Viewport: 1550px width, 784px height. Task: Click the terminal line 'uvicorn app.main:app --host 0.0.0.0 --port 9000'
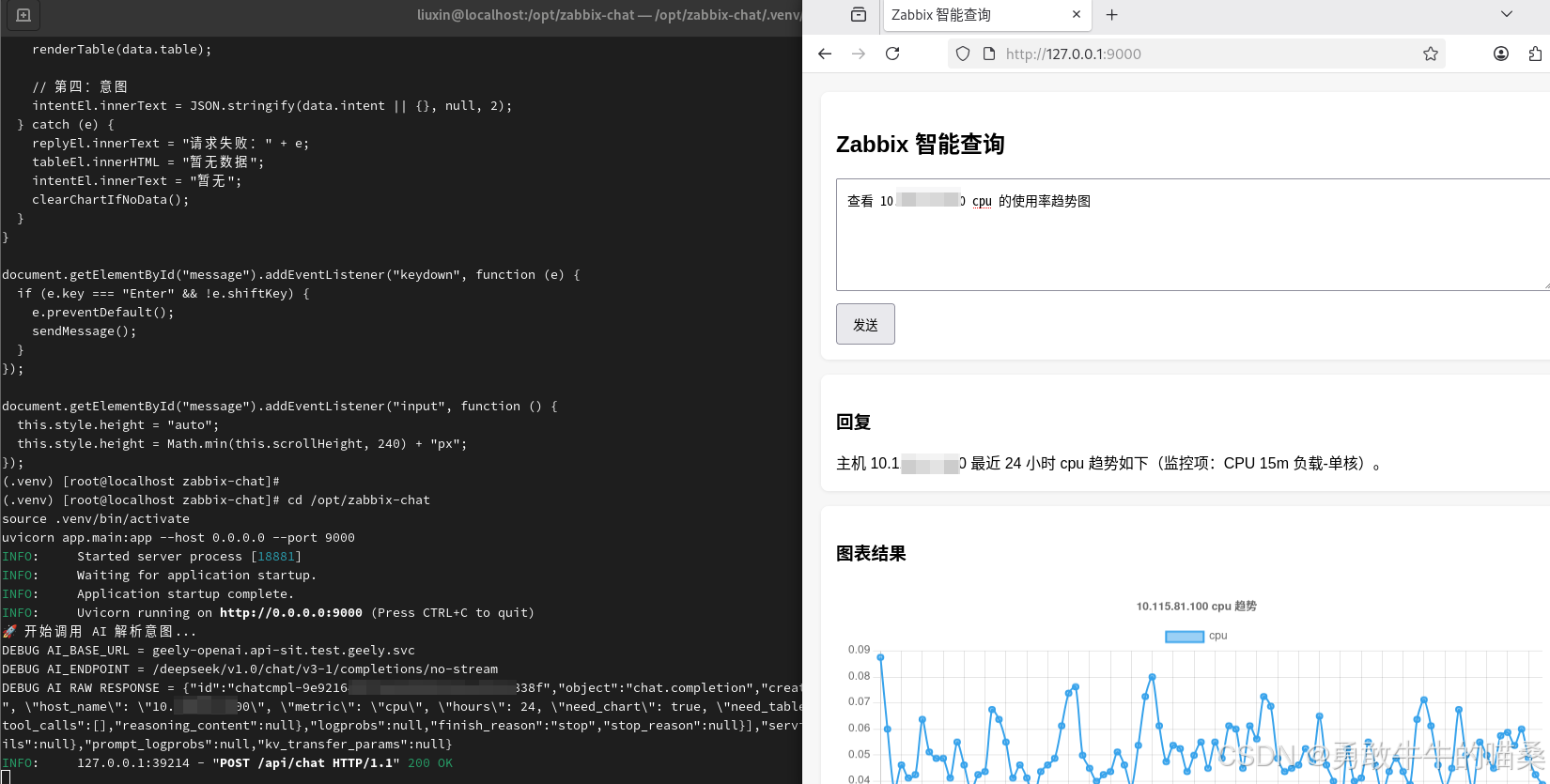pyautogui.click(x=178, y=538)
